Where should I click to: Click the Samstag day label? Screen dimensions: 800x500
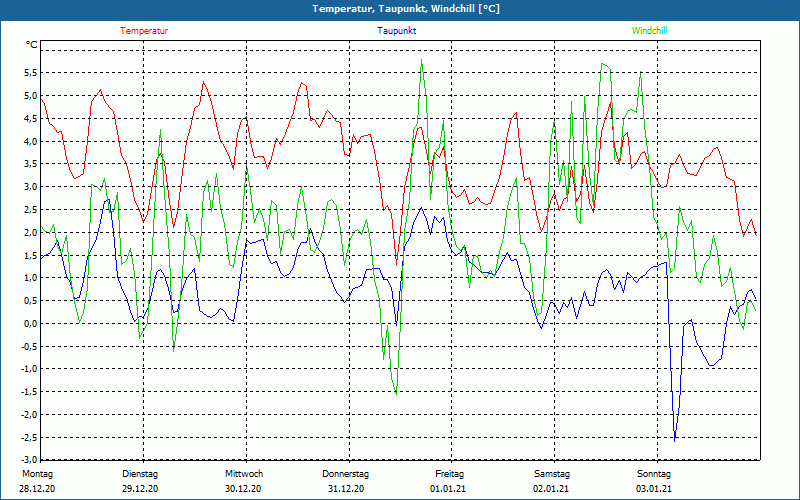pyautogui.click(x=552, y=474)
